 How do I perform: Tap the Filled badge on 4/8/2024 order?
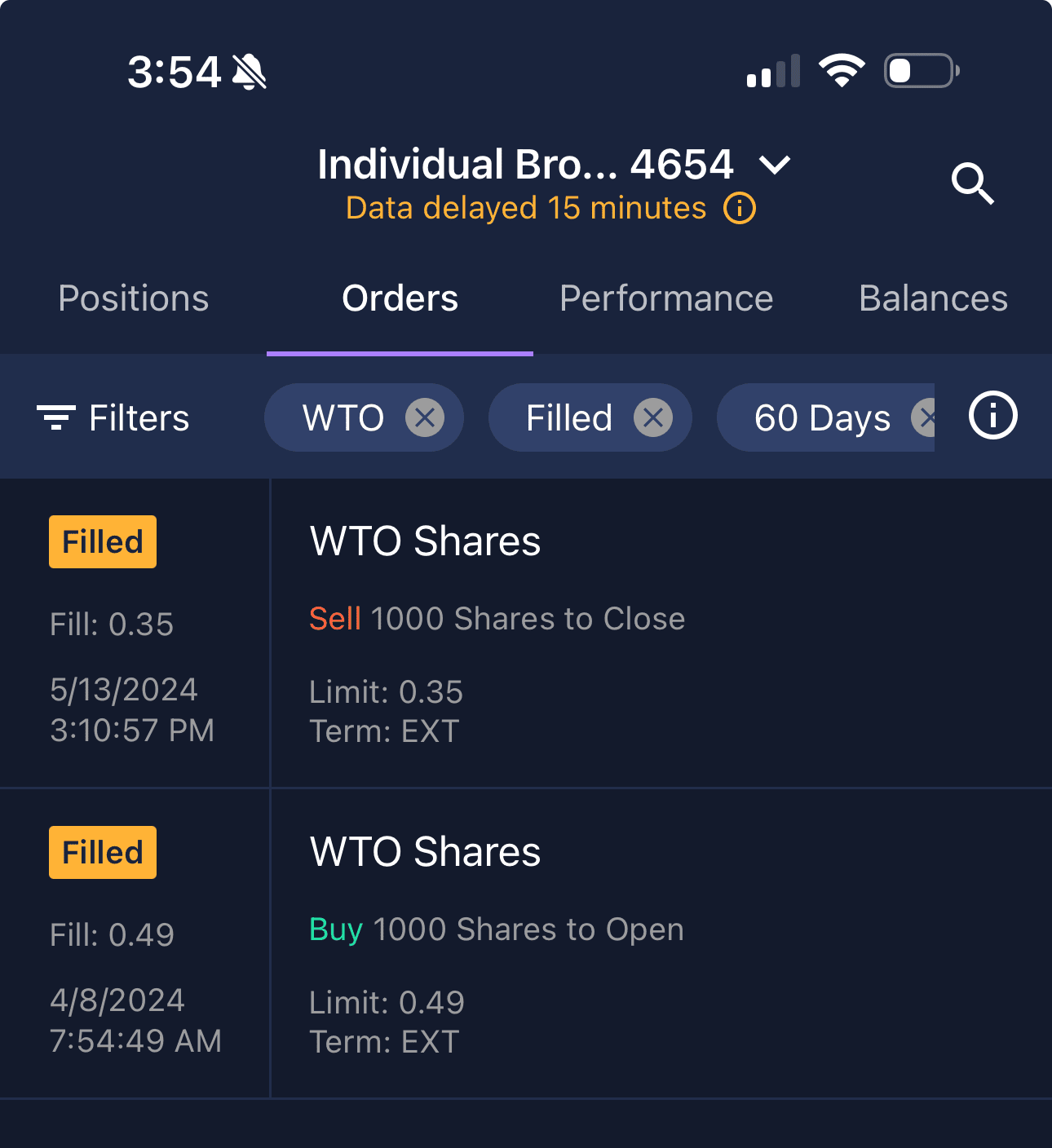pyautogui.click(x=103, y=853)
